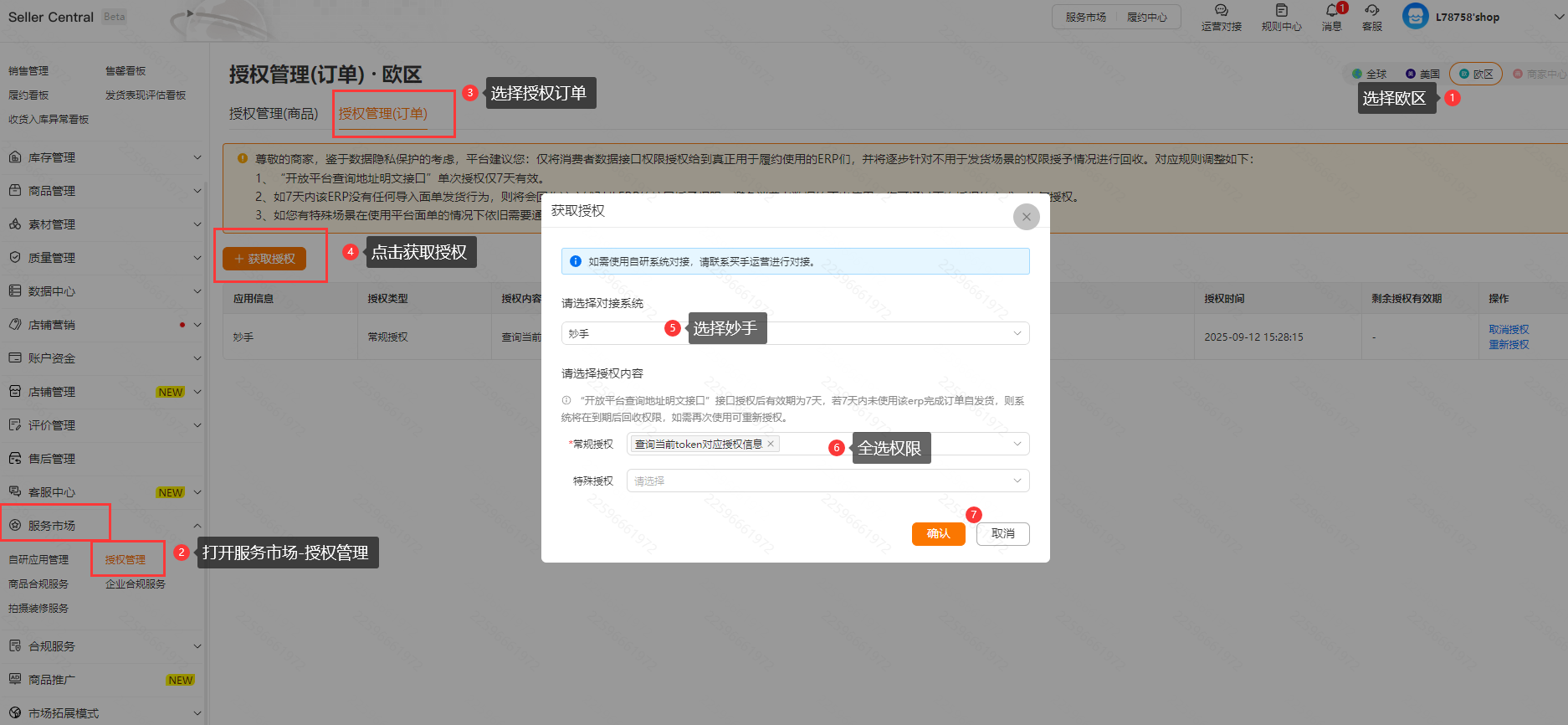Click the 取消授权 link
The image size is (1568, 725).
pyautogui.click(x=1508, y=330)
